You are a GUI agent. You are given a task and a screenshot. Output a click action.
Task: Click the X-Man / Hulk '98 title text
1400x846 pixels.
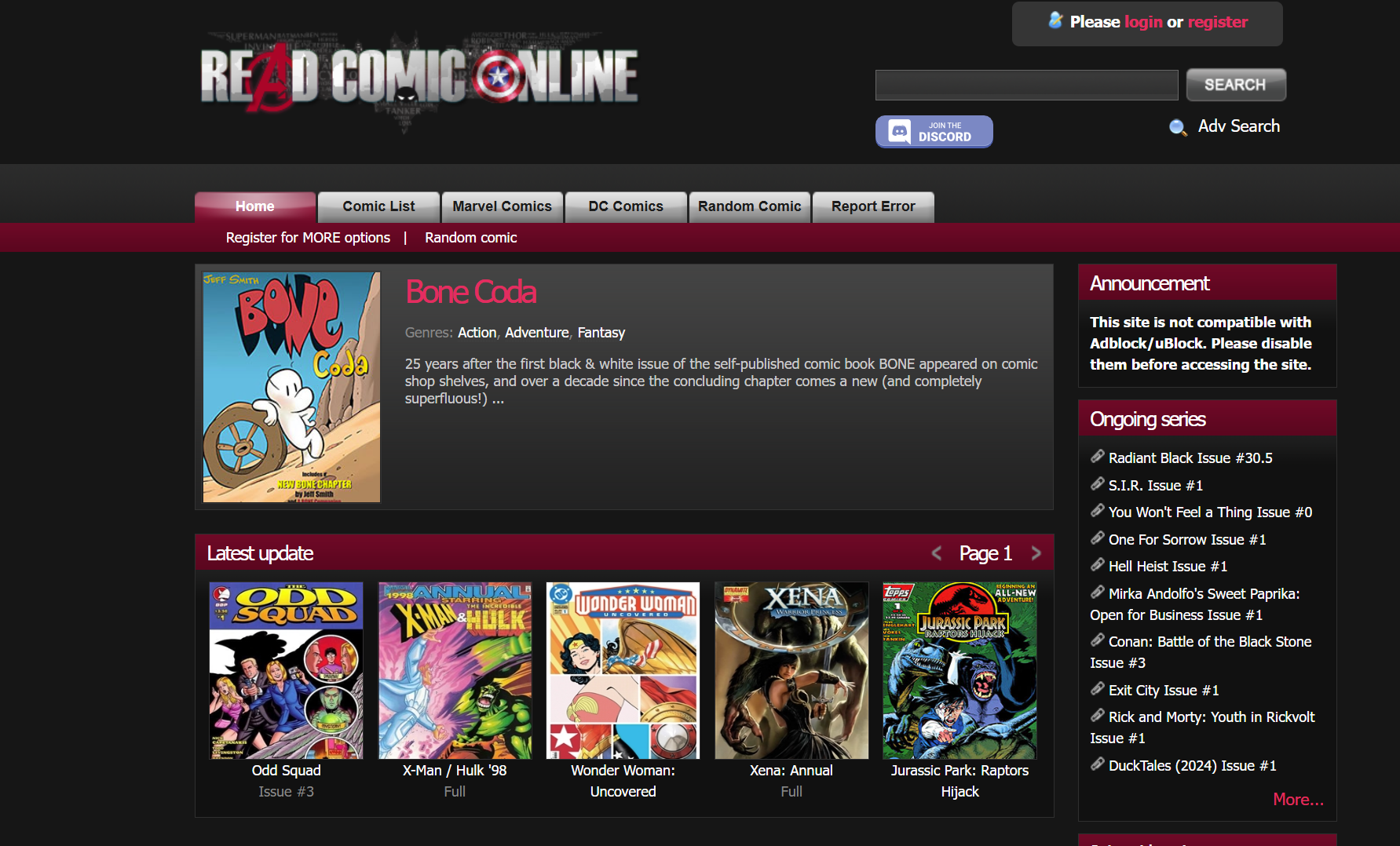(x=455, y=771)
